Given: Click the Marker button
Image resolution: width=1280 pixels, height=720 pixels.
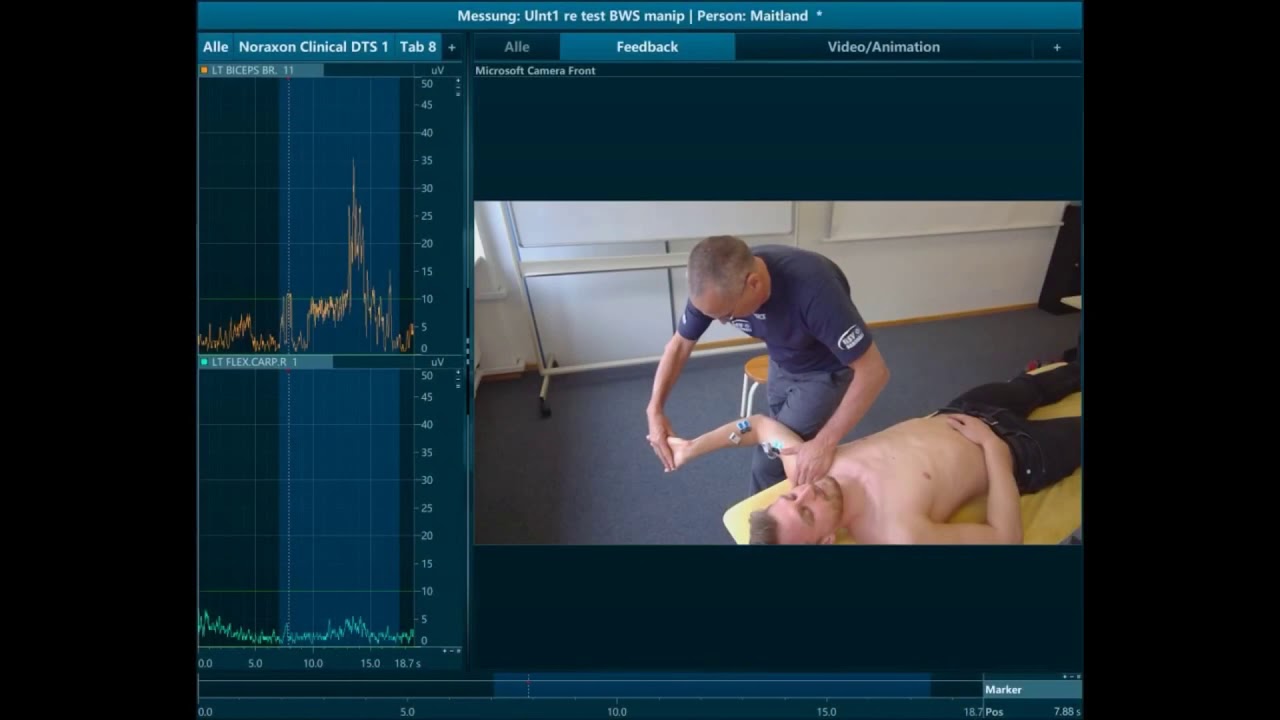Looking at the screenshot, I should pyautogui.click(x=1032, y=689).
